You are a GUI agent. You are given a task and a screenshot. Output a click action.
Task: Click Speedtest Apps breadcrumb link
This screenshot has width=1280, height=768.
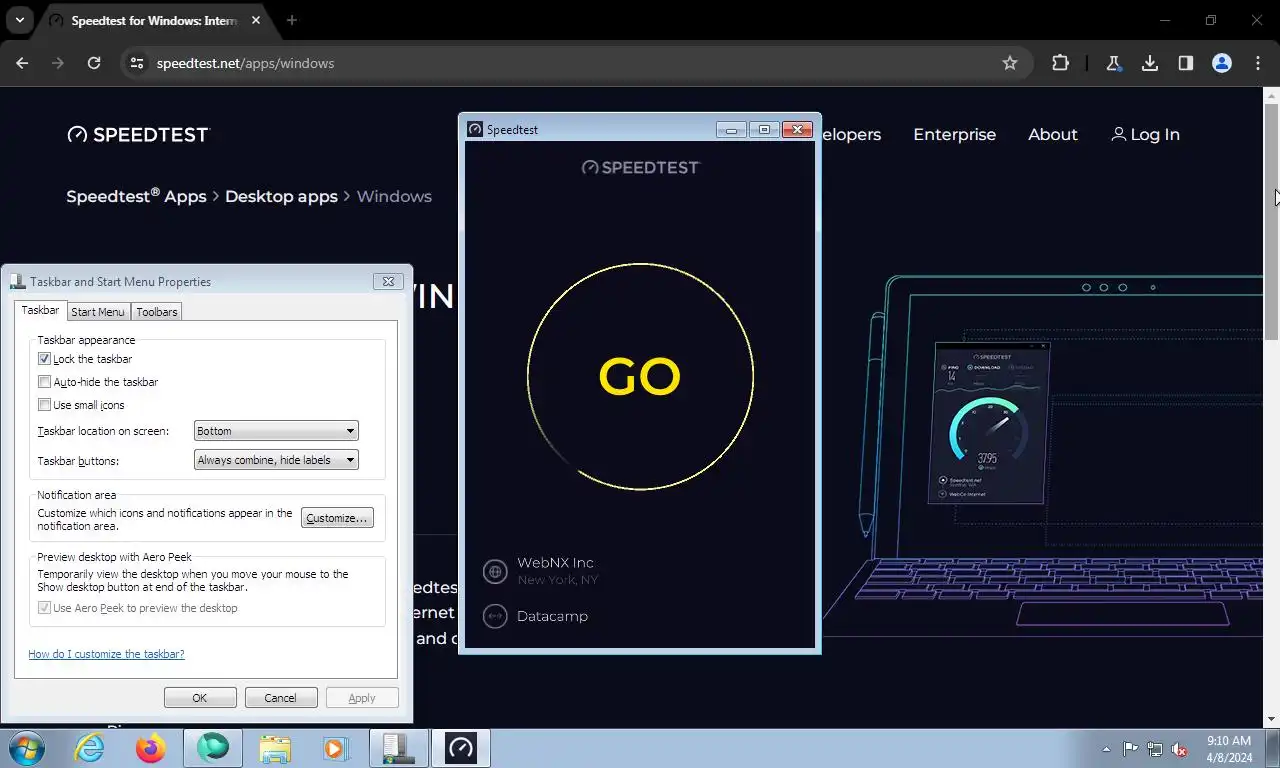(x=136, y=196)
